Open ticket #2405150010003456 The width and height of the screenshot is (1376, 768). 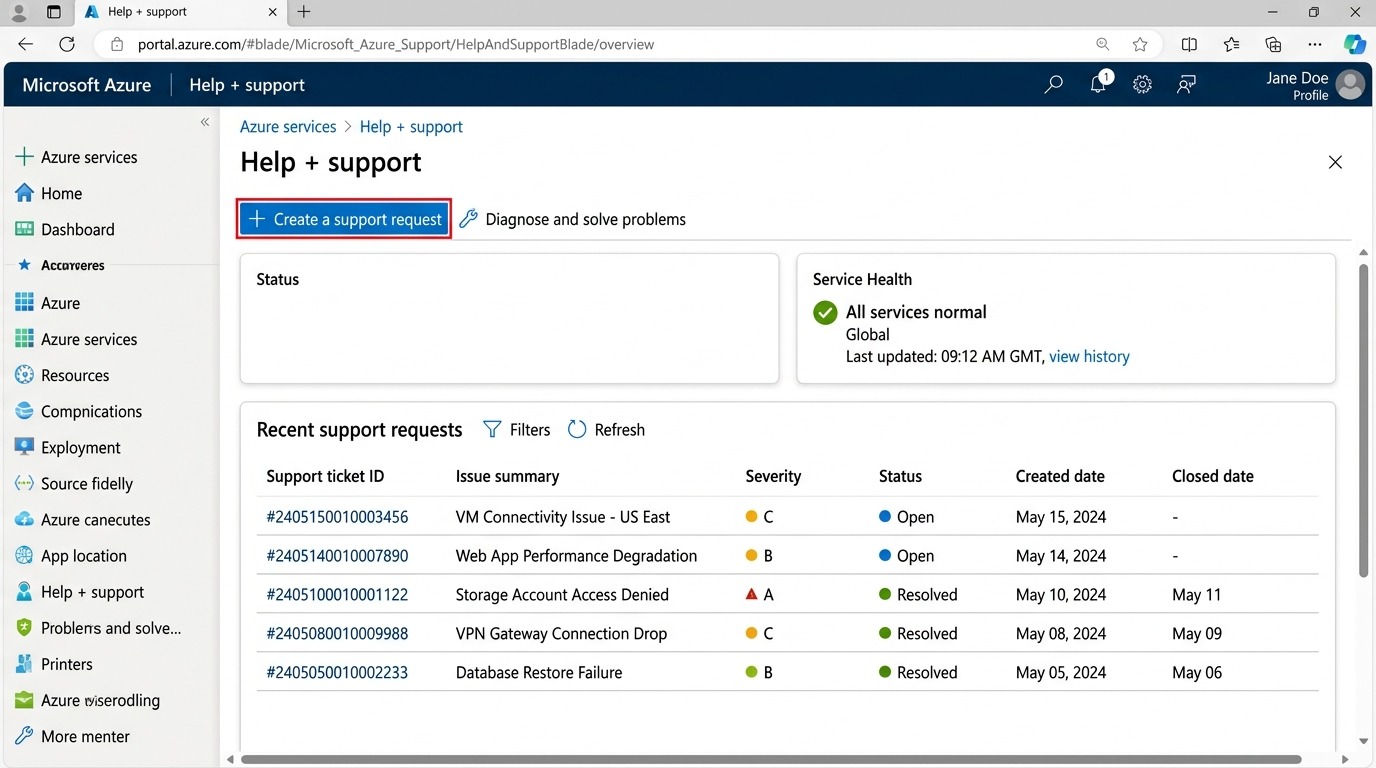click(337, 517)
